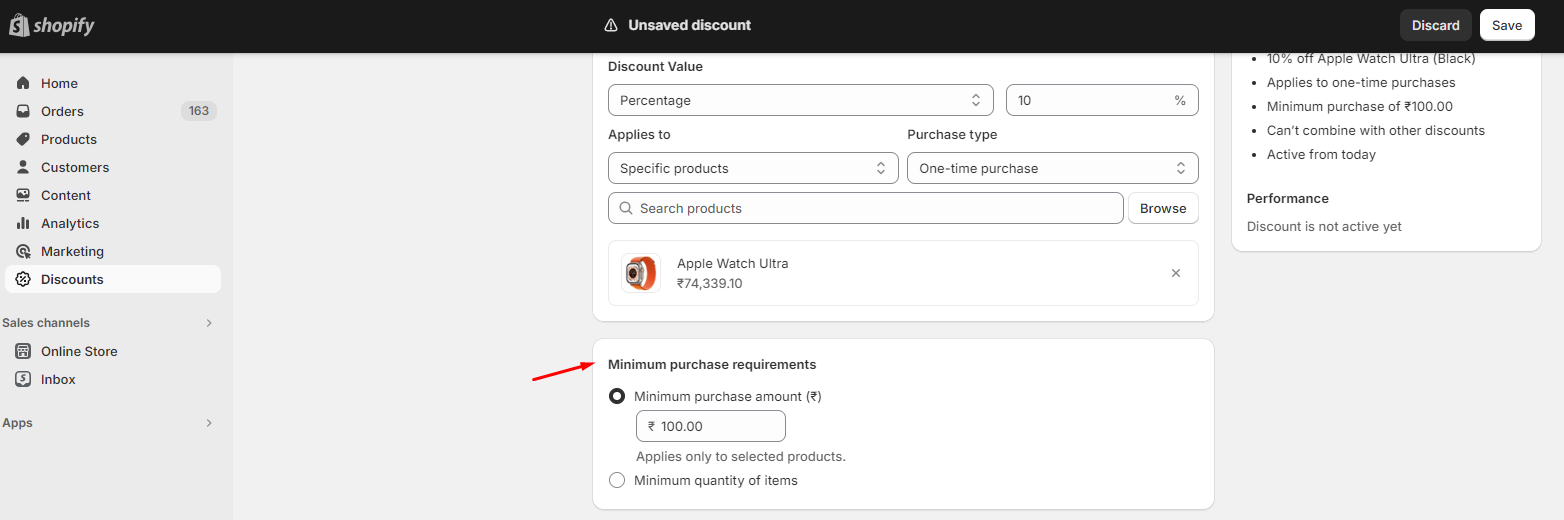Click the Purchase type label

click(x=952, y=134)
